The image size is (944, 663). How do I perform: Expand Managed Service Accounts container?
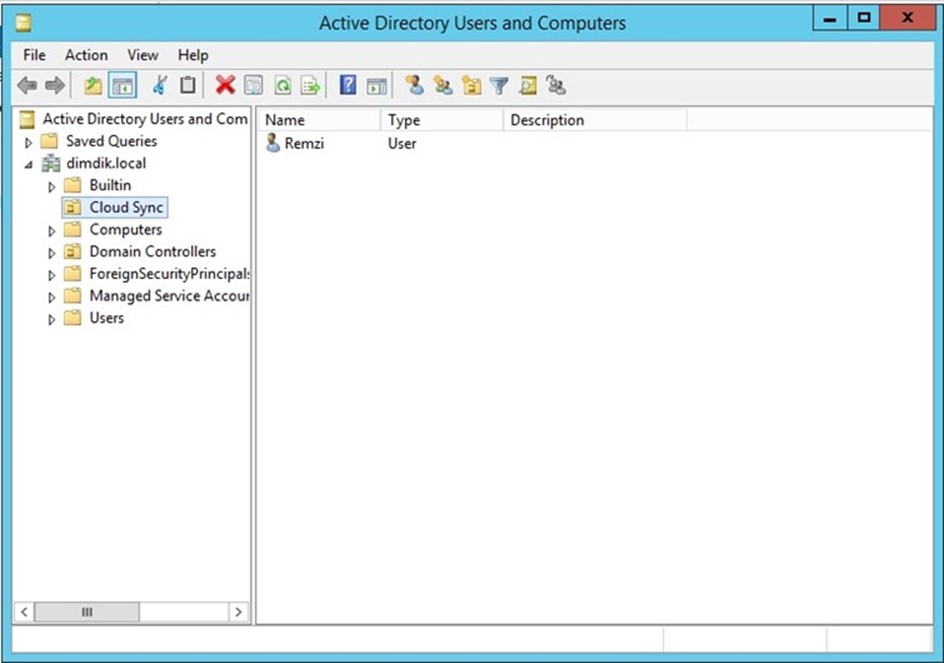pyautogui.click(x=51, y=297)
